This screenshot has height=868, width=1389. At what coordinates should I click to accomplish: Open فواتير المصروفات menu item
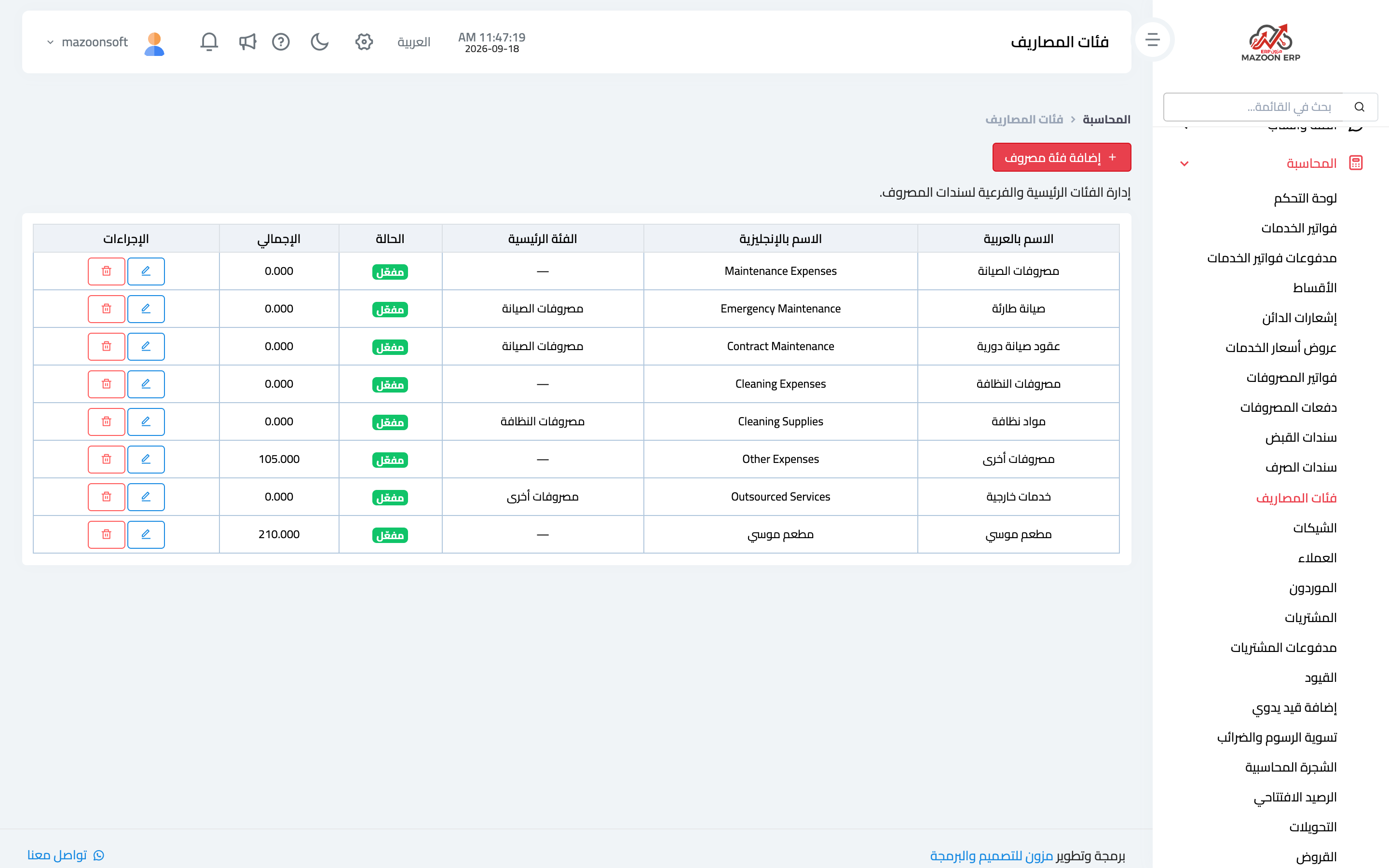[1292, 378]
